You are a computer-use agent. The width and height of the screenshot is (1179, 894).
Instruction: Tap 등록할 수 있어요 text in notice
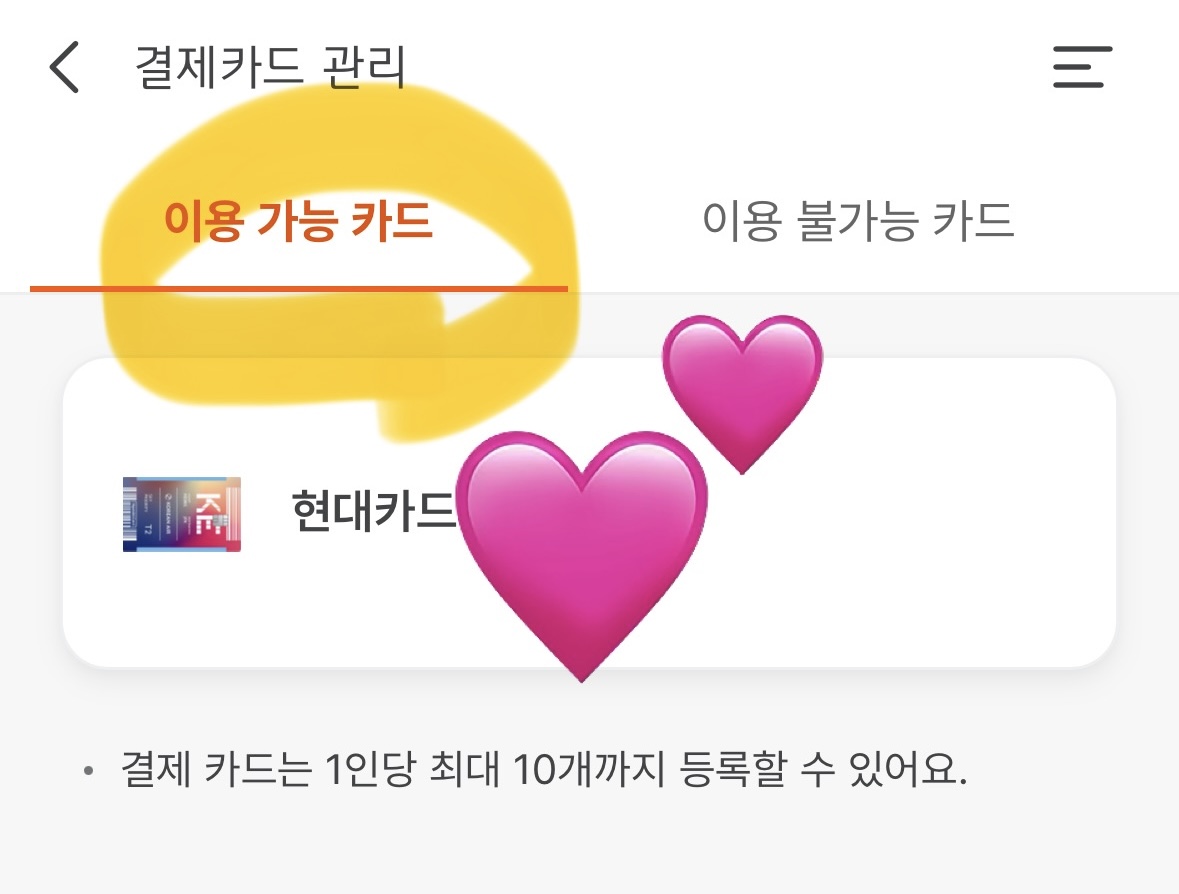(x=823, y=769)
